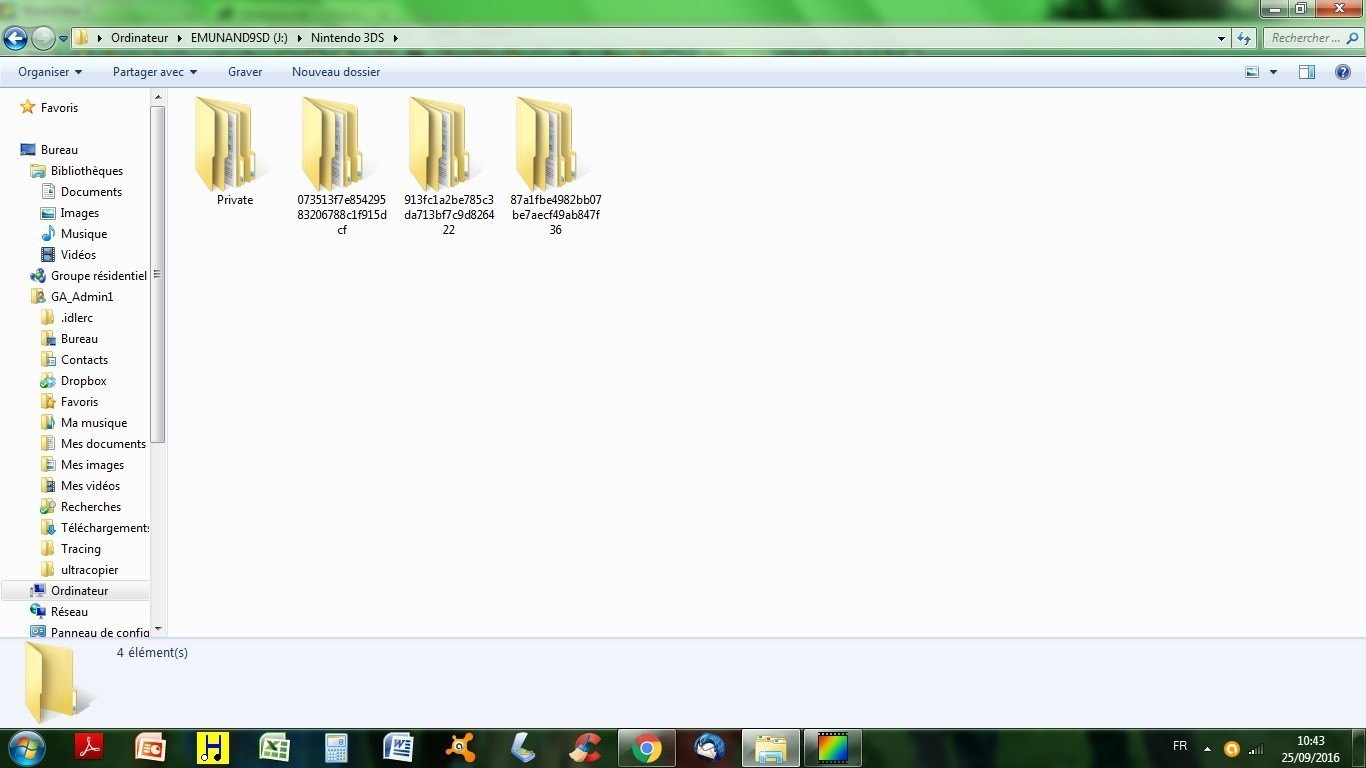
Task: Open the Windows Start menu orb
Action: click(25, 747)
